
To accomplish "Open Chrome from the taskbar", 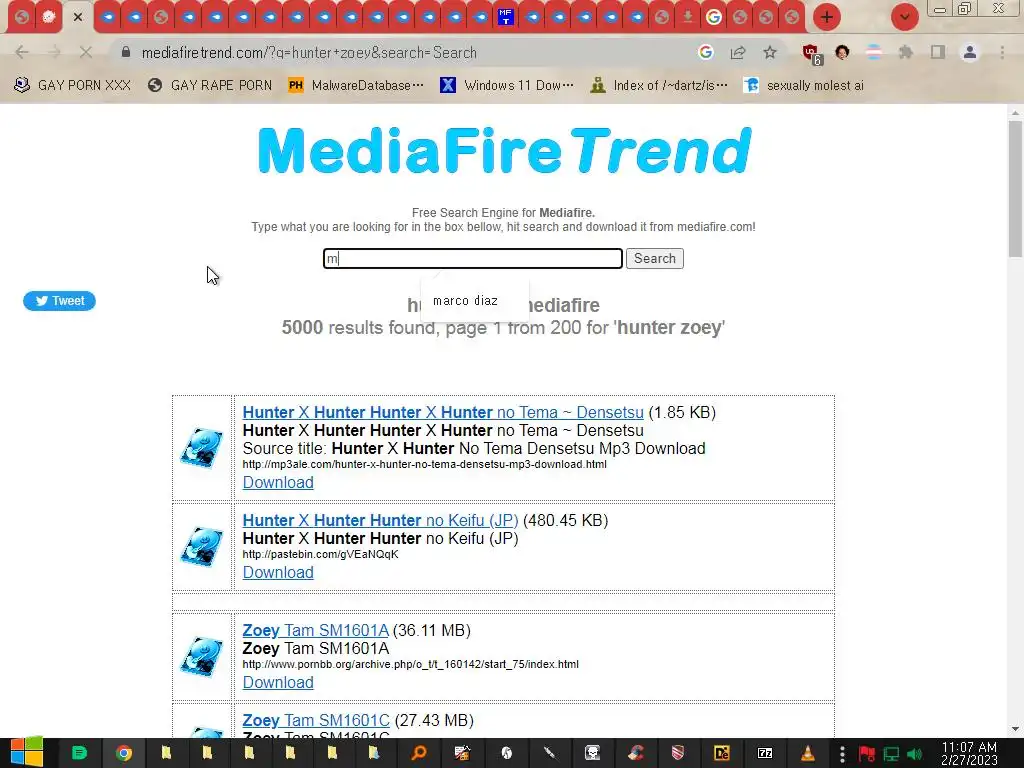I will [123, 753].
